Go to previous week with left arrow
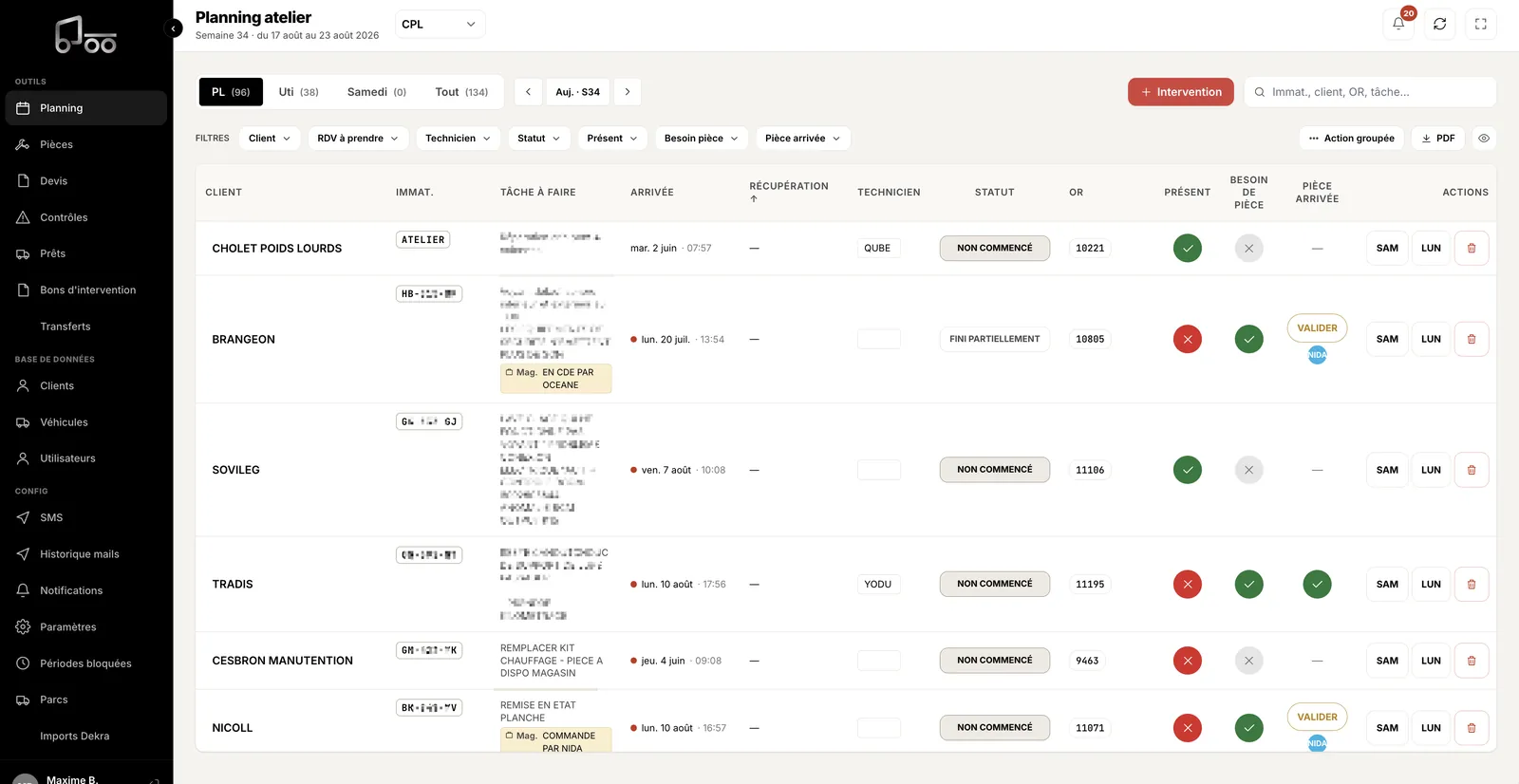 529,92
